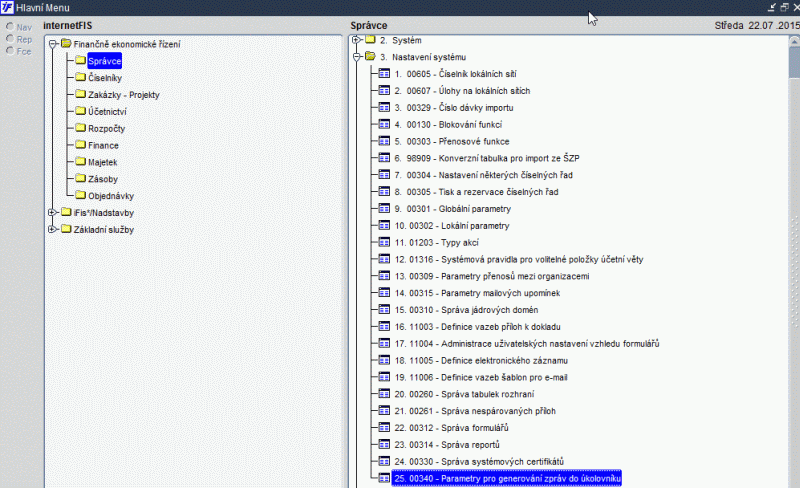Select Číselníky in the left tree
Screen dimensions: 800x488
click(x=105, y=78)
